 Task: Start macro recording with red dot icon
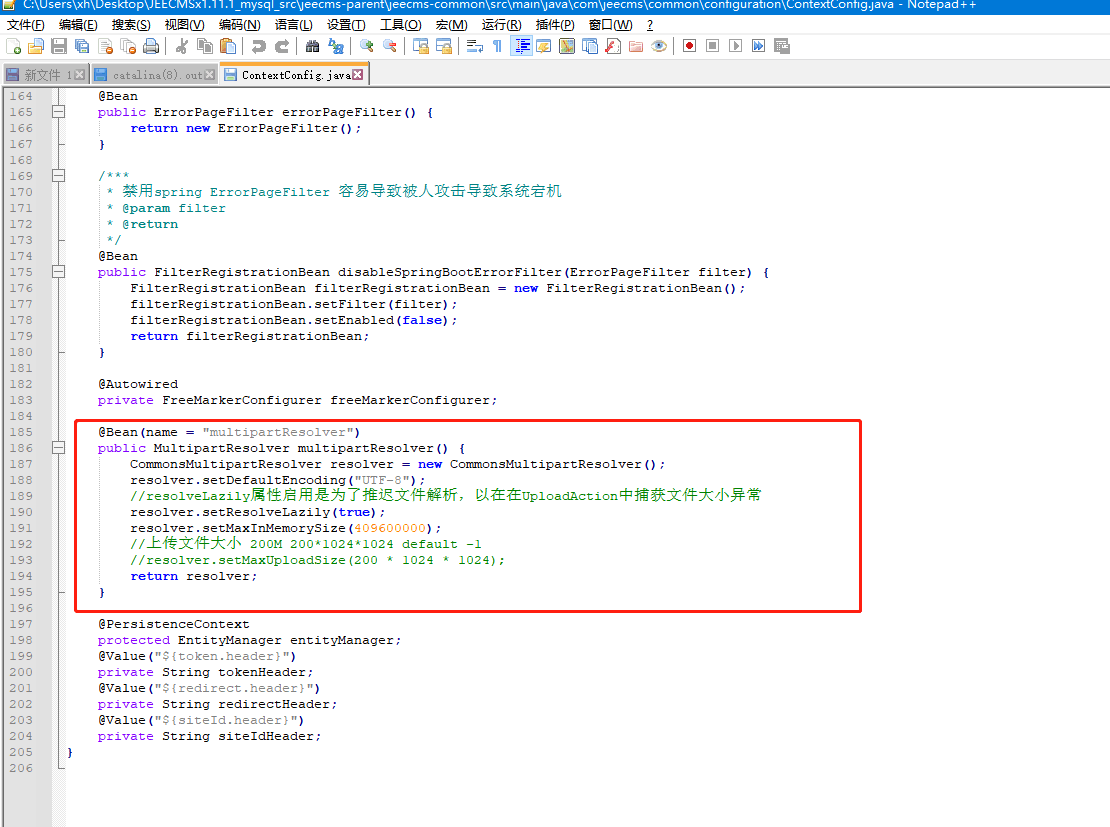point(690,46)
